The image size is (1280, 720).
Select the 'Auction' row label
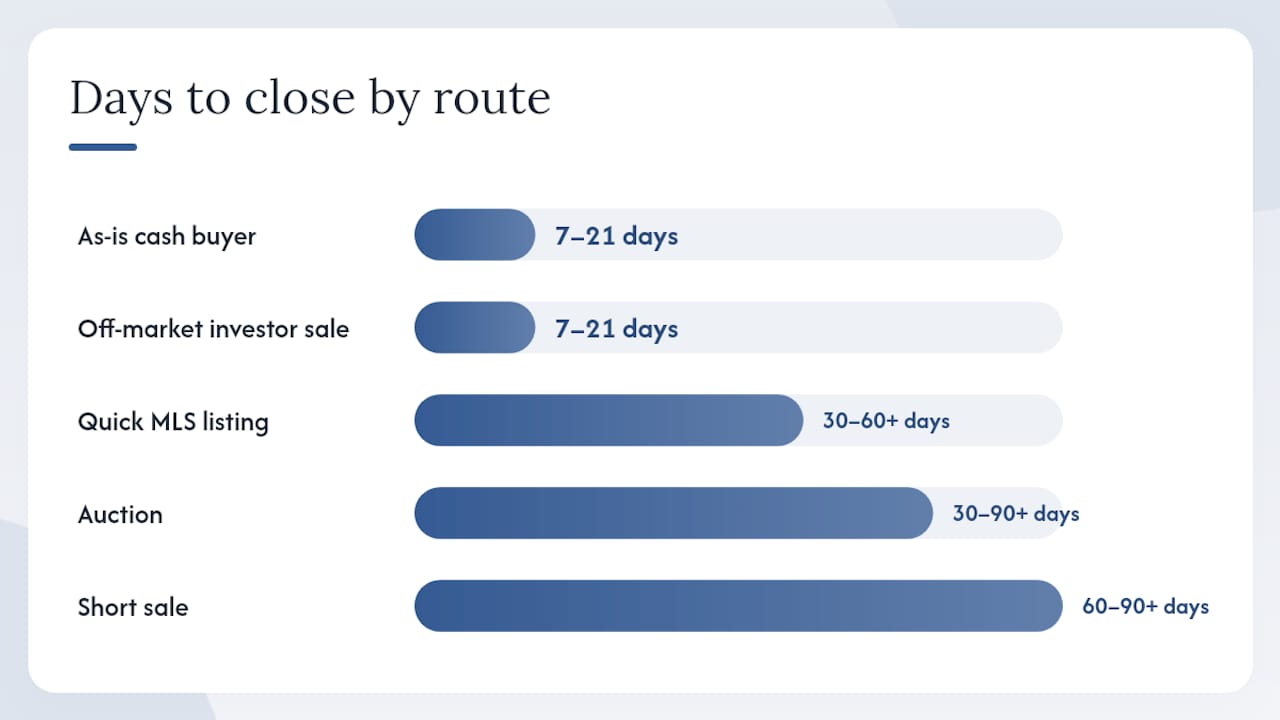click(x=120, y=514)
